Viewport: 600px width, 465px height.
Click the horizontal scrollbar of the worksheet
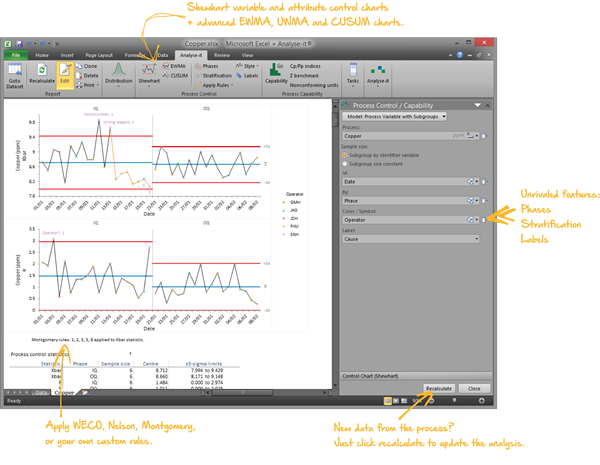click(x=242, y=392)
